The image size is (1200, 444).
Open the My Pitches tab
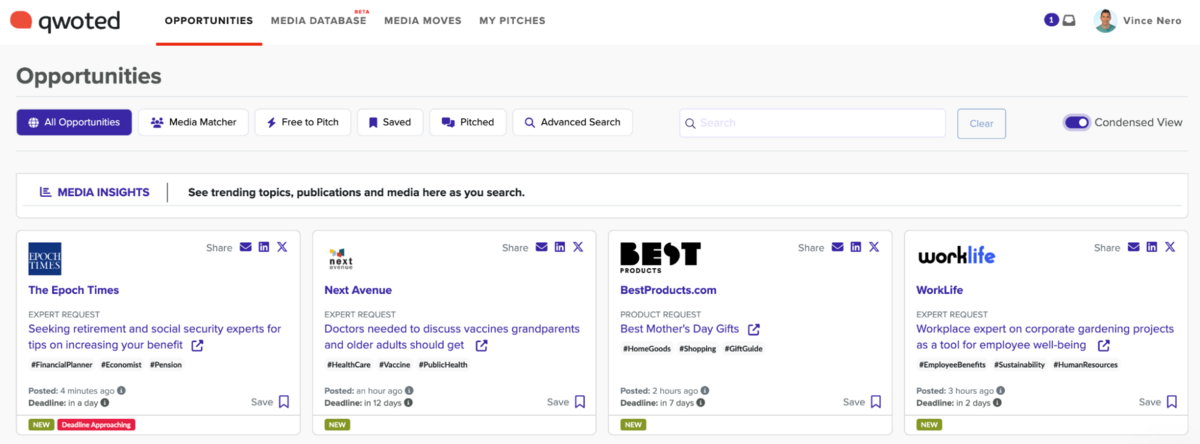coord(512,20)
